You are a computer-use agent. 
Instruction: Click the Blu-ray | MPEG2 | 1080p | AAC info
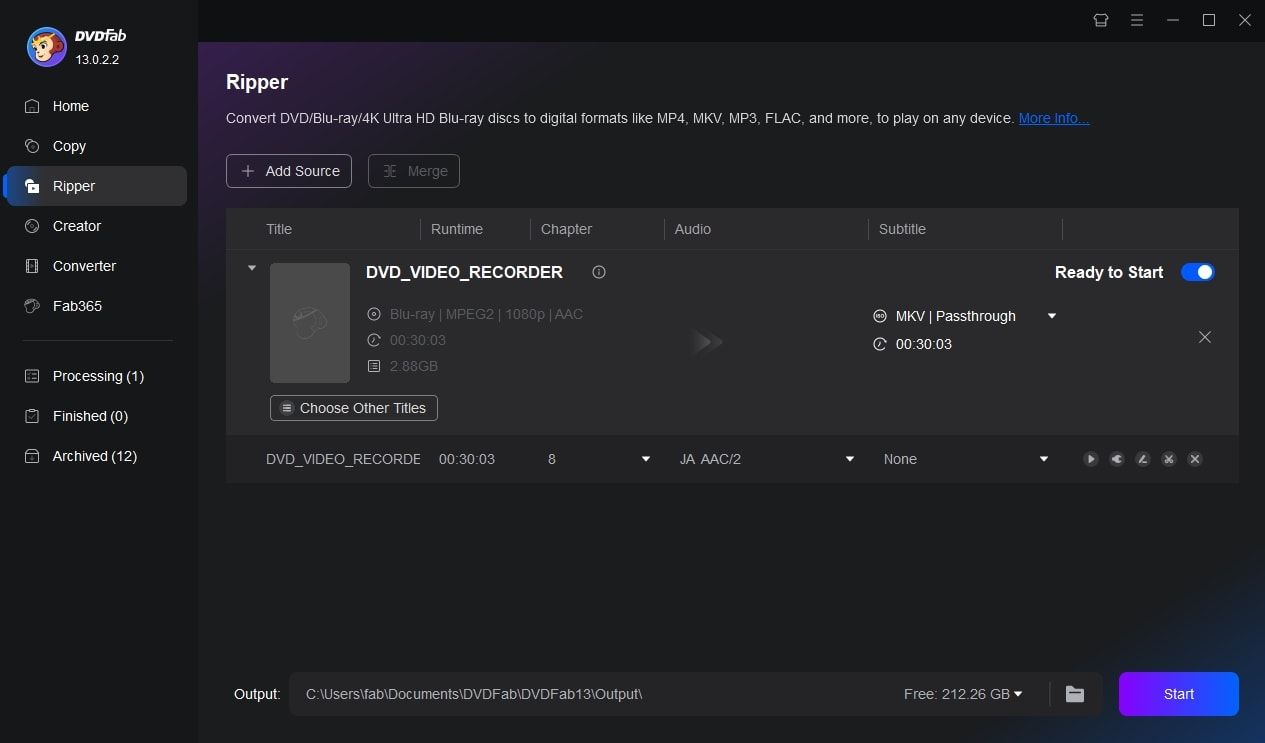click(x=486, y=314)
